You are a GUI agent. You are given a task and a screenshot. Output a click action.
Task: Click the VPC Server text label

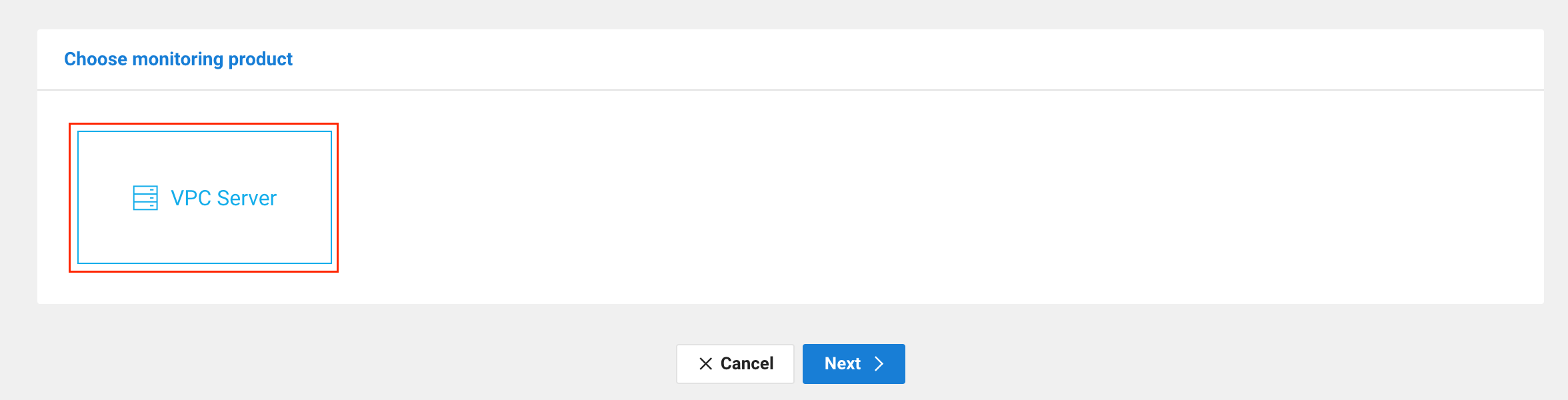pos(223,198)
